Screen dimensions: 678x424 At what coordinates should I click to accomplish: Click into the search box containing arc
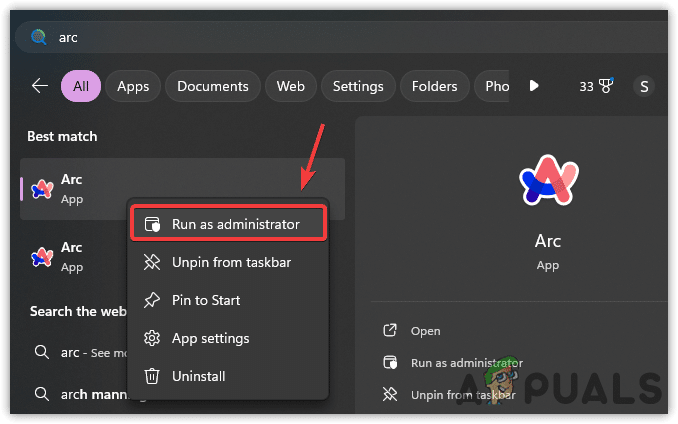pyautogui.click(x=300, y=37)
